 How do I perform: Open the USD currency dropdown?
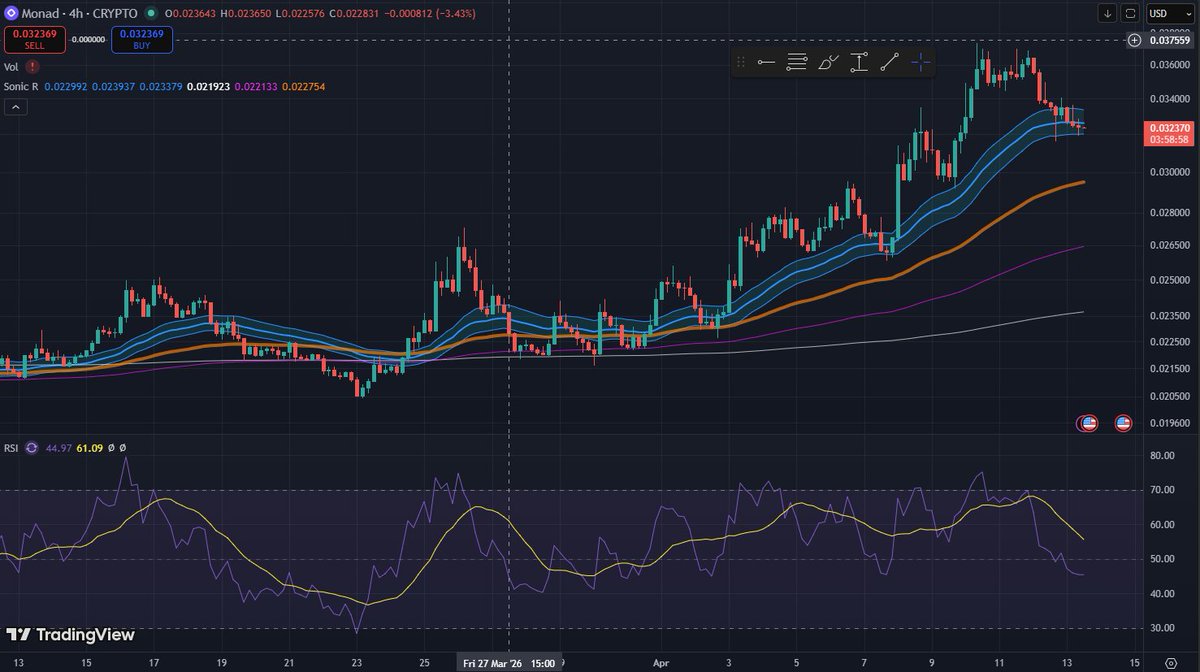(x=1169, y=13)
